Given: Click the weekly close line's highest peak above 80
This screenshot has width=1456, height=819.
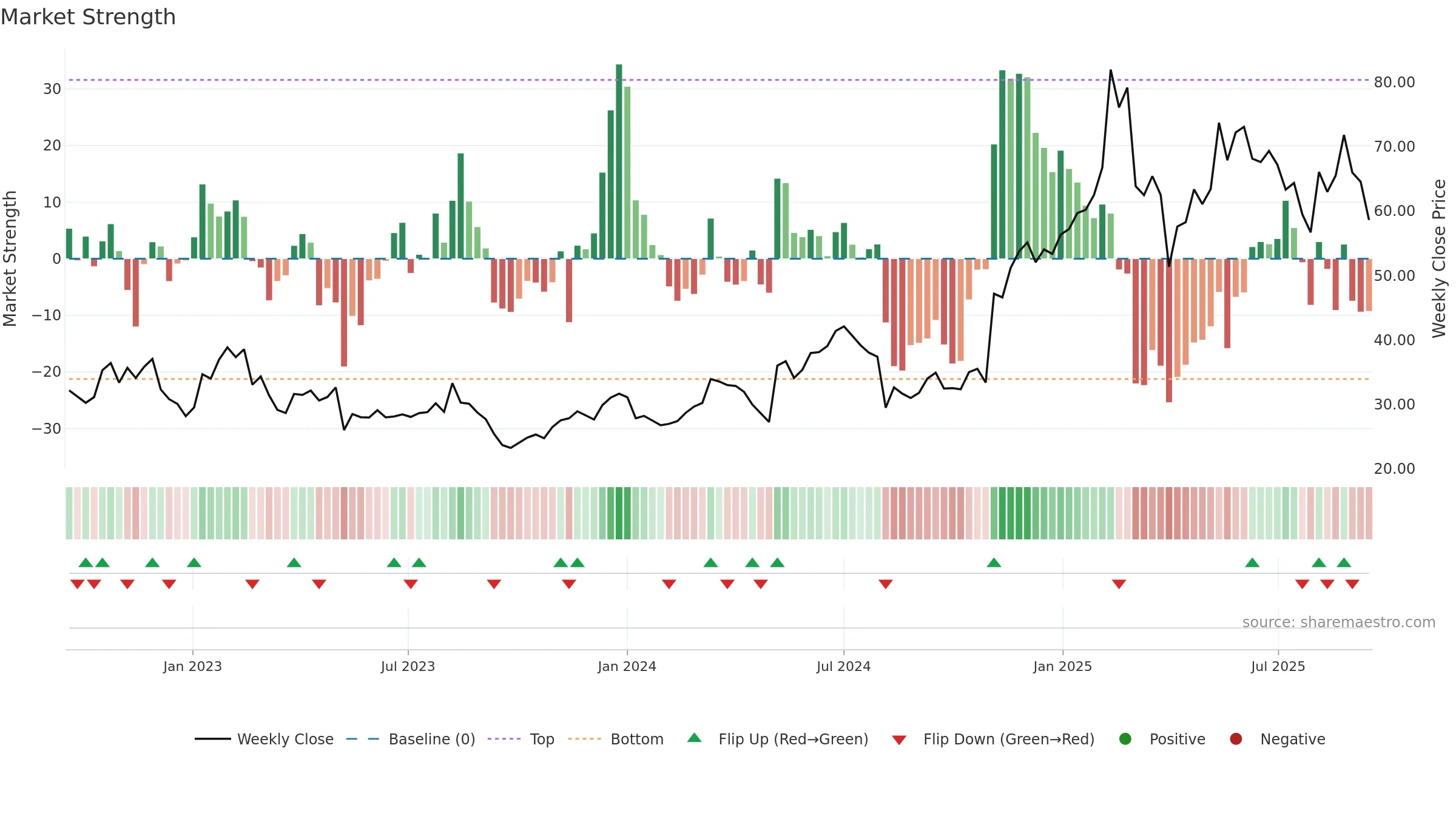Looking at the screenshot, I should coord(1111,70).
